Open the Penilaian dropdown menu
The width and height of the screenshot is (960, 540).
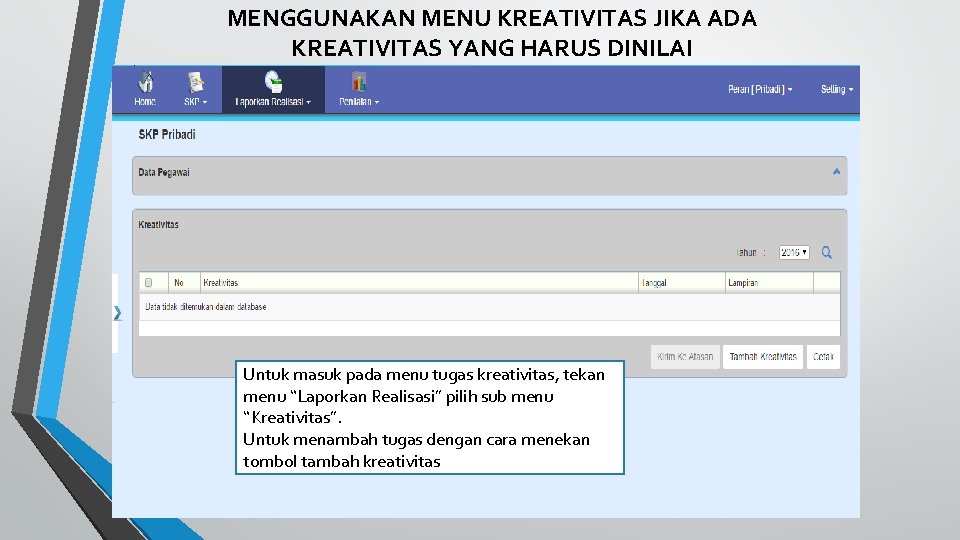(x=359, y=102)
